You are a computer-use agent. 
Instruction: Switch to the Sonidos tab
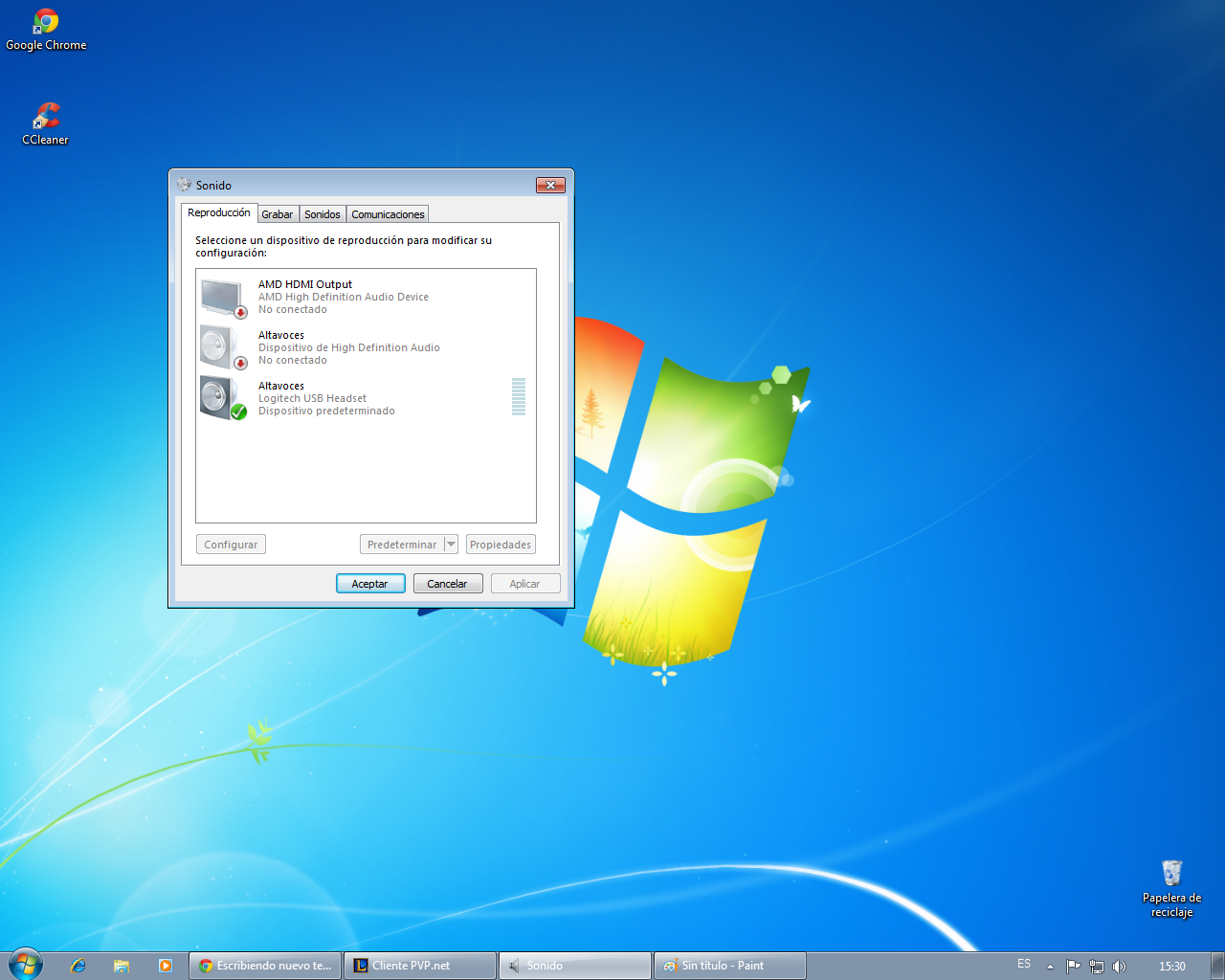[x=323, y=214]
